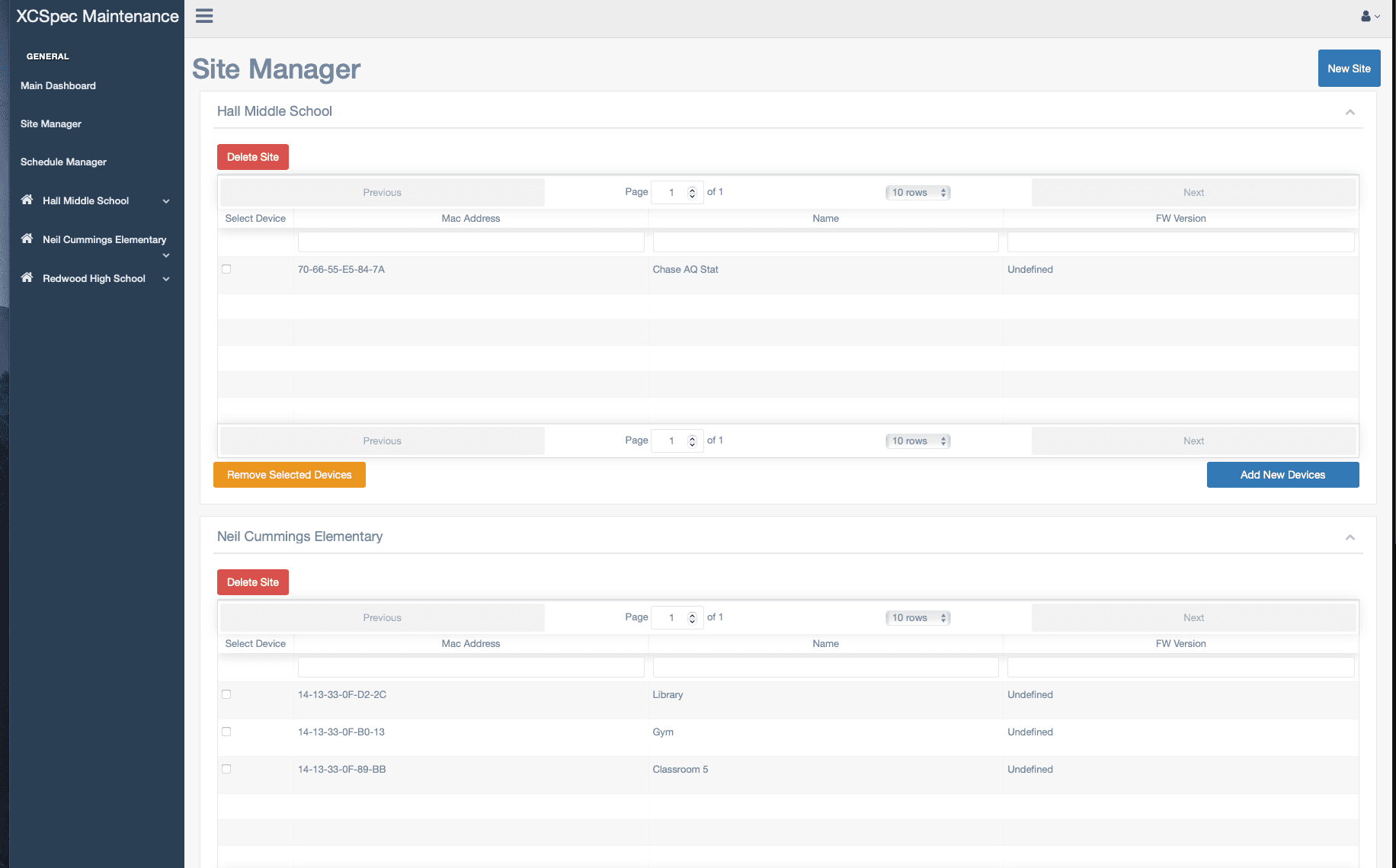Click home icon beside Redwood High School
The image size is (1396, 868).
pyautogui.click(x=27, y=277)
